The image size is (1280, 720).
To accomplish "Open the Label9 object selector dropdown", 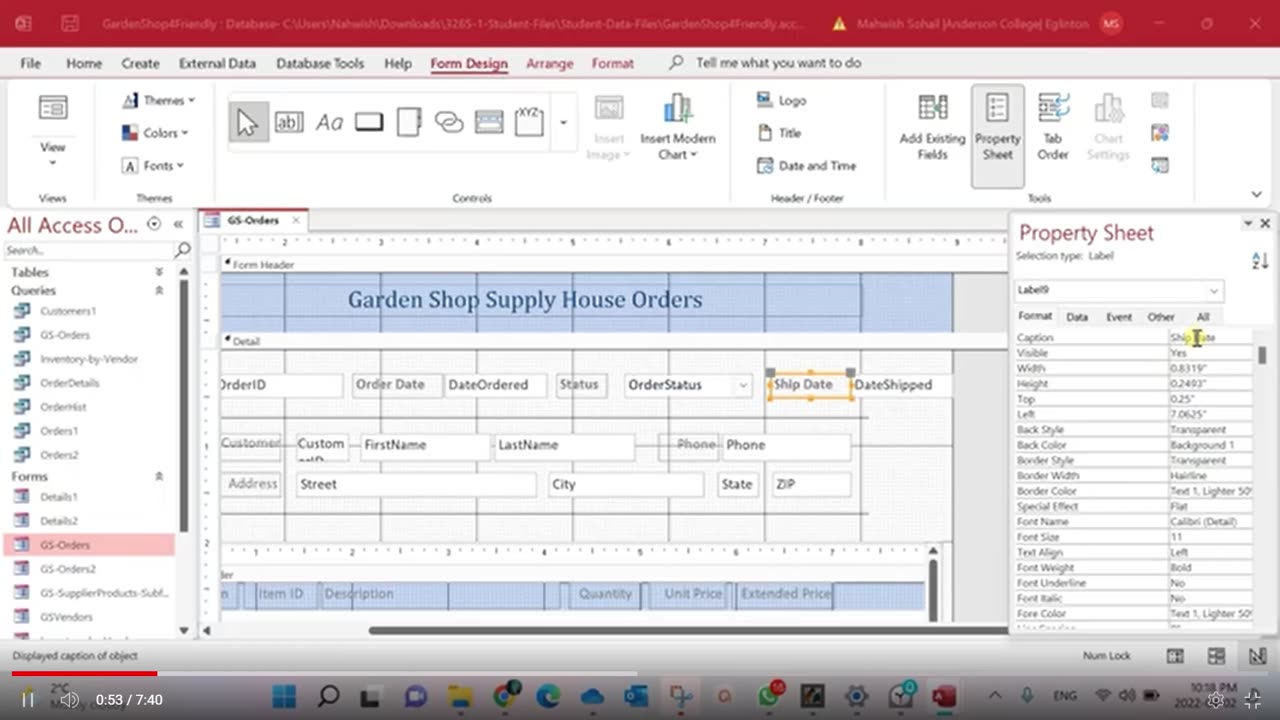I will point(1214,291).
